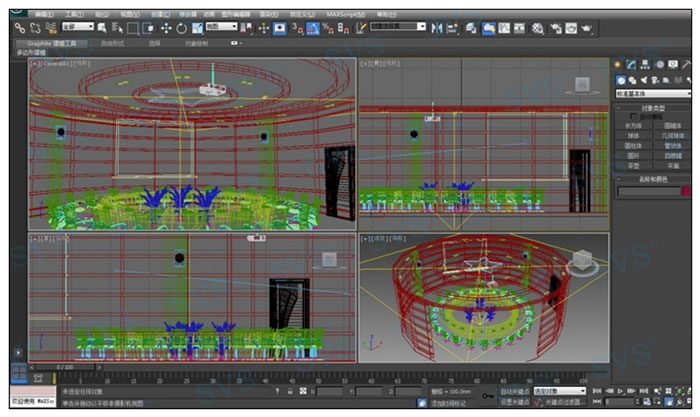Viewport: 700px width, 417px height.
Task: Open the 标准基本体 primitive type dropdown
Action: (x=651, y=93)
